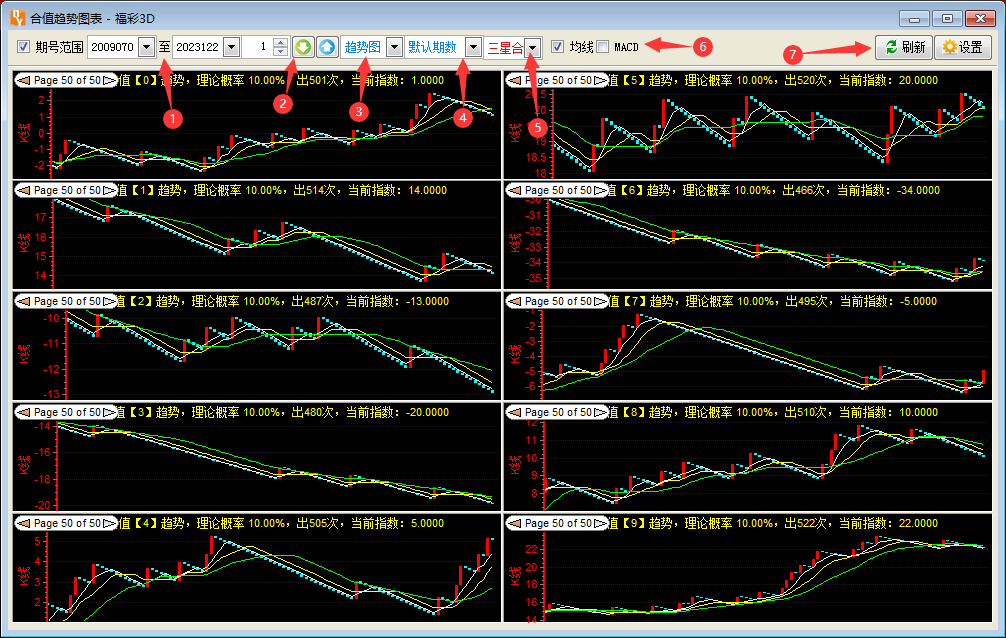Increase the spinner value with up arrow
Screen dimensions: 1006x638
(280, 43)
